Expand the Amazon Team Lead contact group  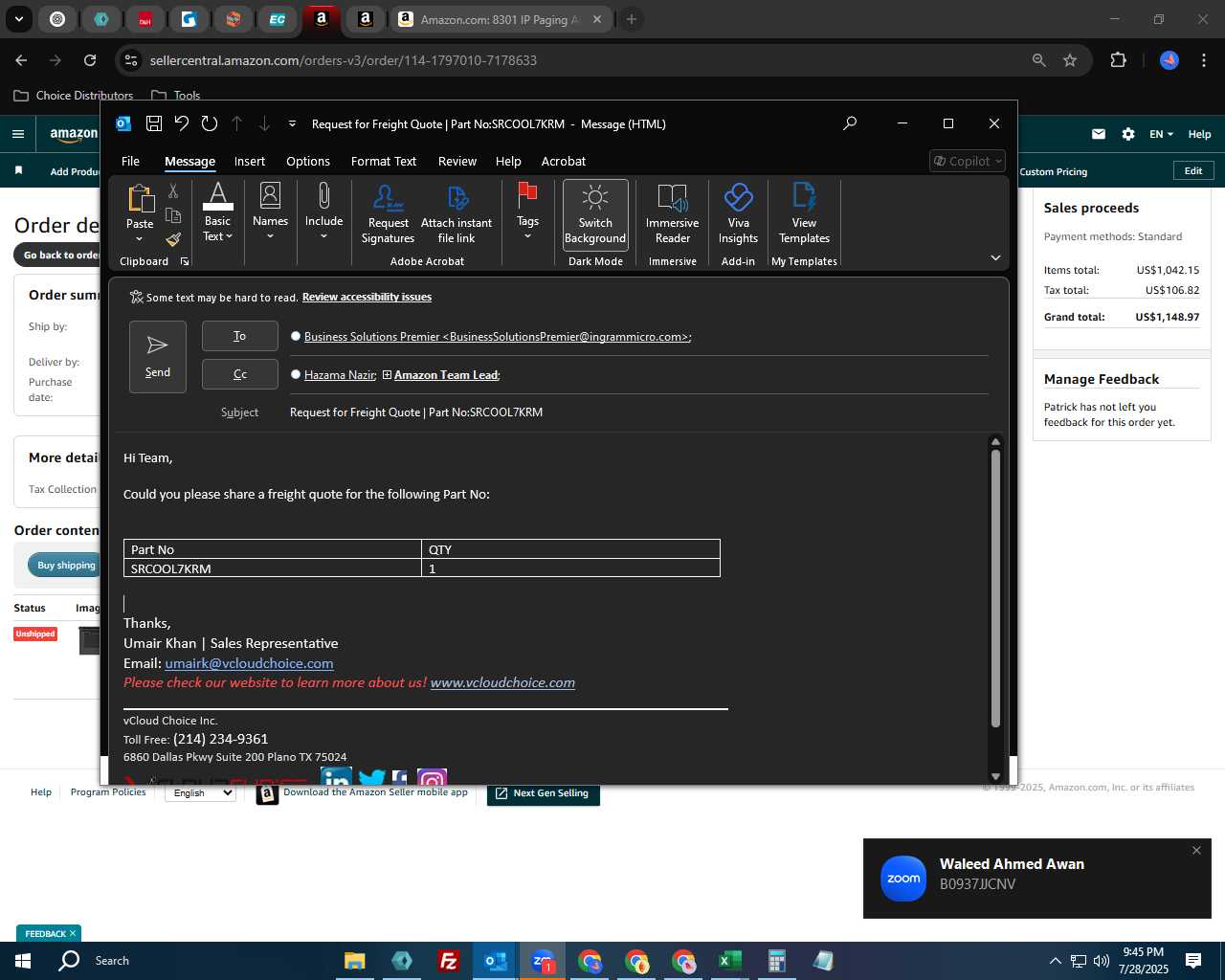pyautogui.click(x=387, y=374)
